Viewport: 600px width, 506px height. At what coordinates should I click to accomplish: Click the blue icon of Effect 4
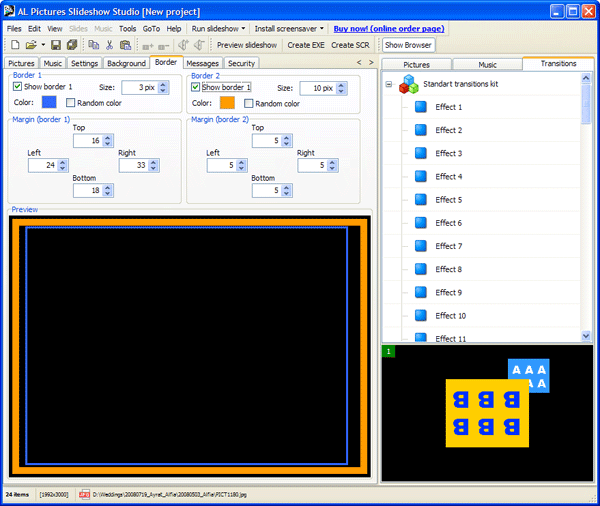tap(421, 176)
